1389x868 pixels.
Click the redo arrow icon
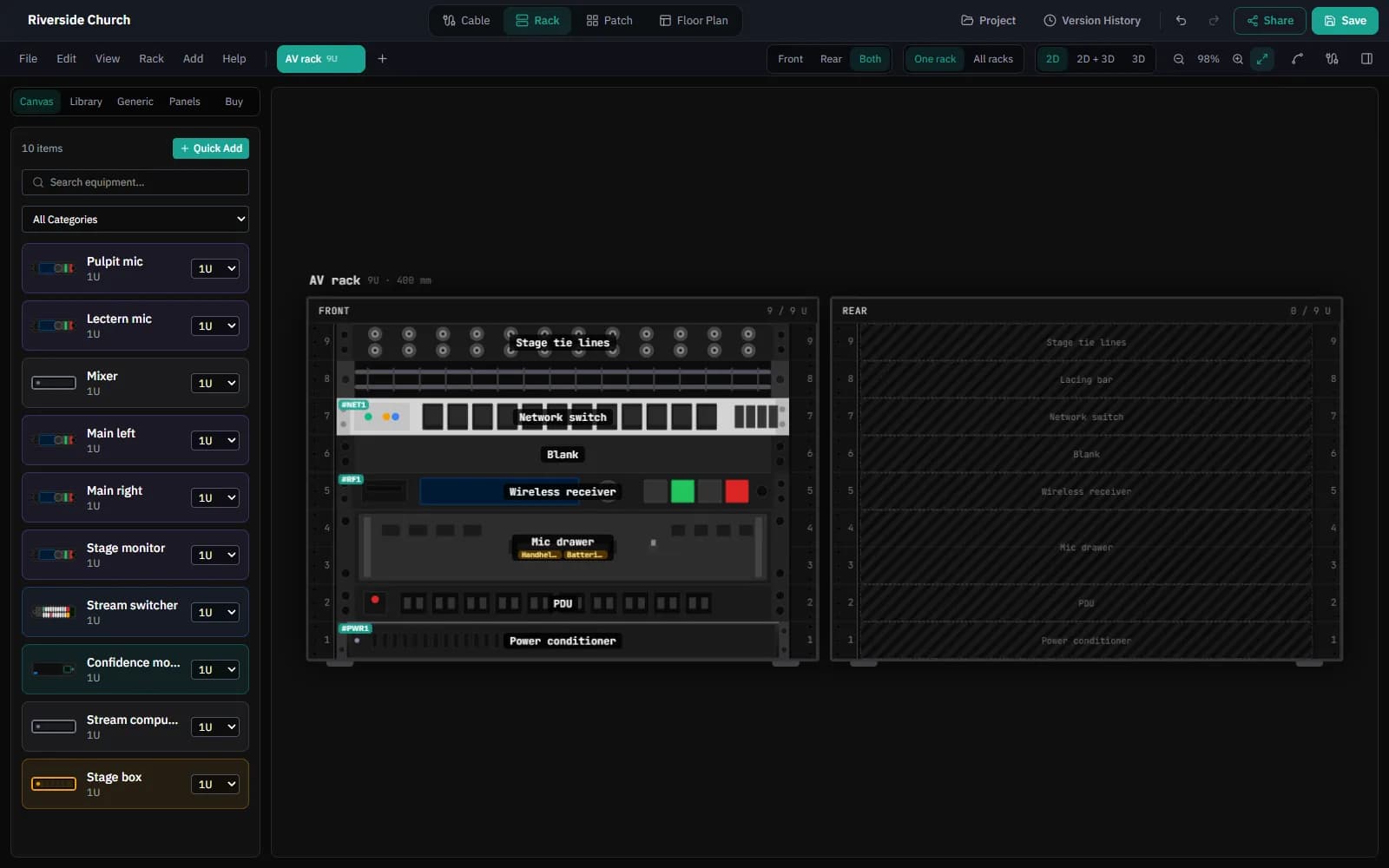click(x=1214, y=21)
